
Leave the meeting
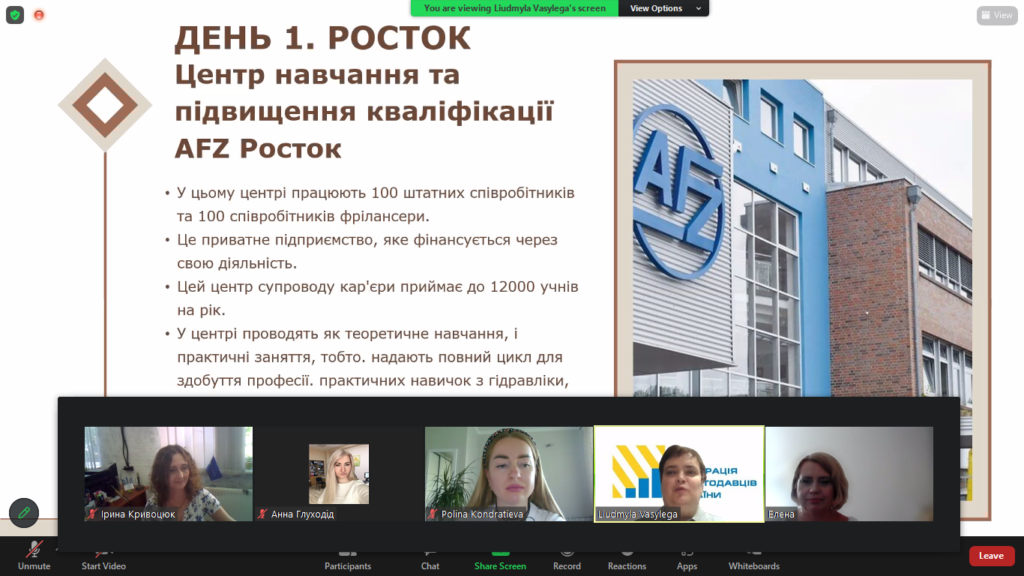(991, 556)
